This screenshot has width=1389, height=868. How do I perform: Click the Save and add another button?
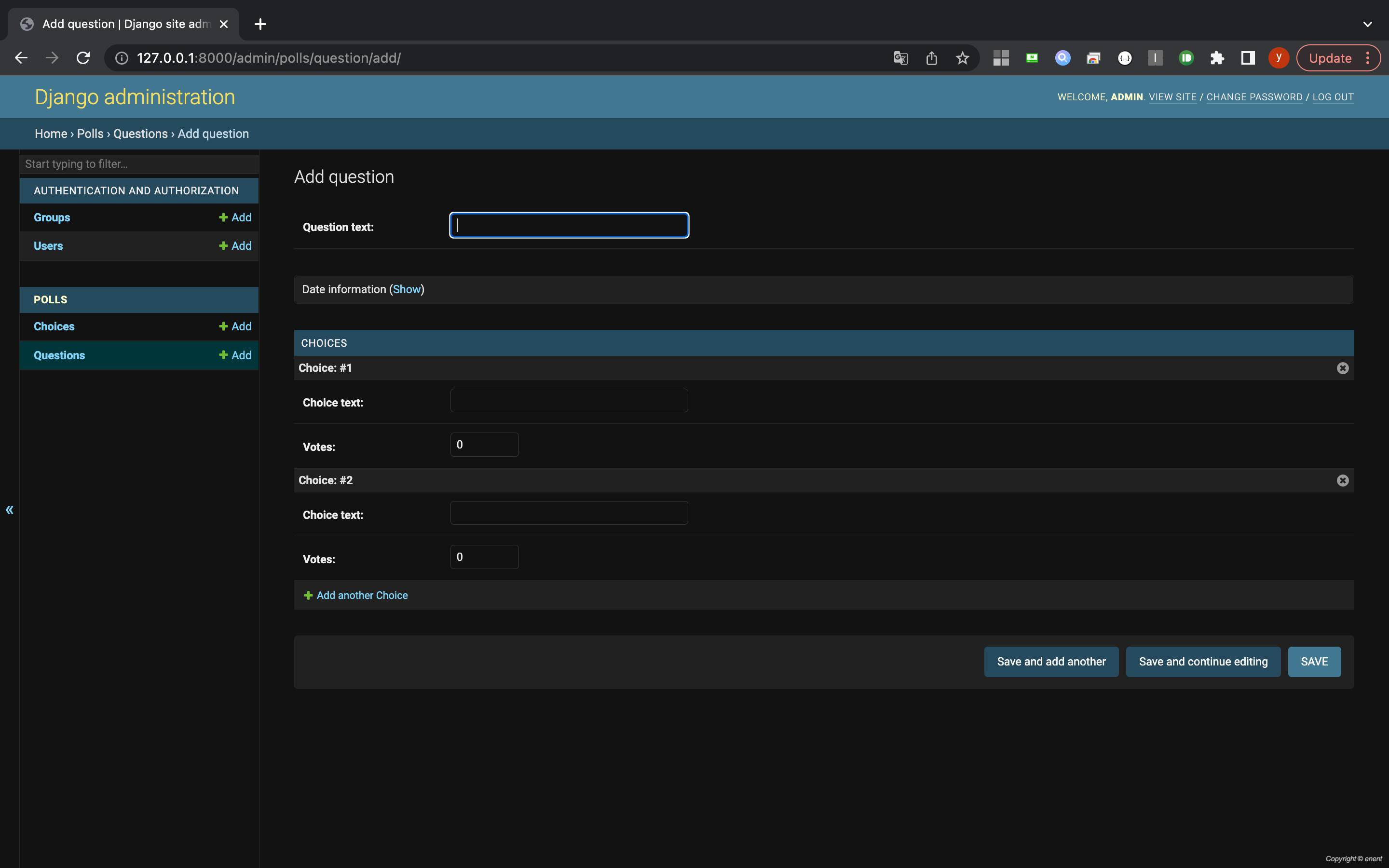tap(1051, 661)
